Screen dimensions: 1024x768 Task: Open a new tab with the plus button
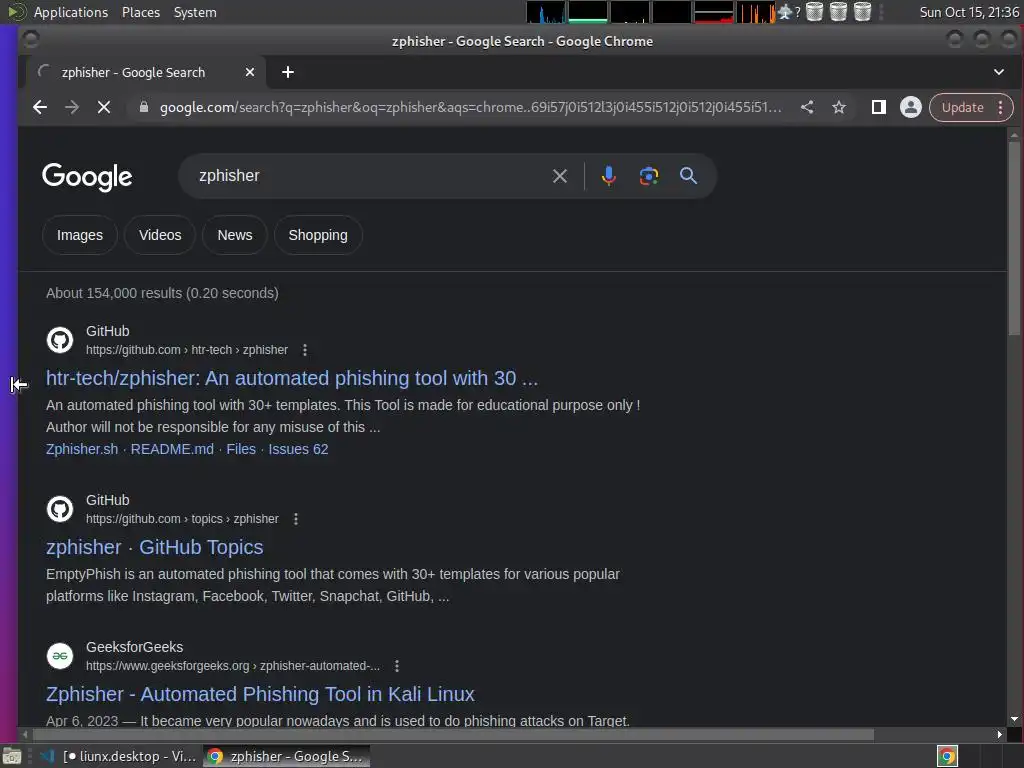click(287, 72)
